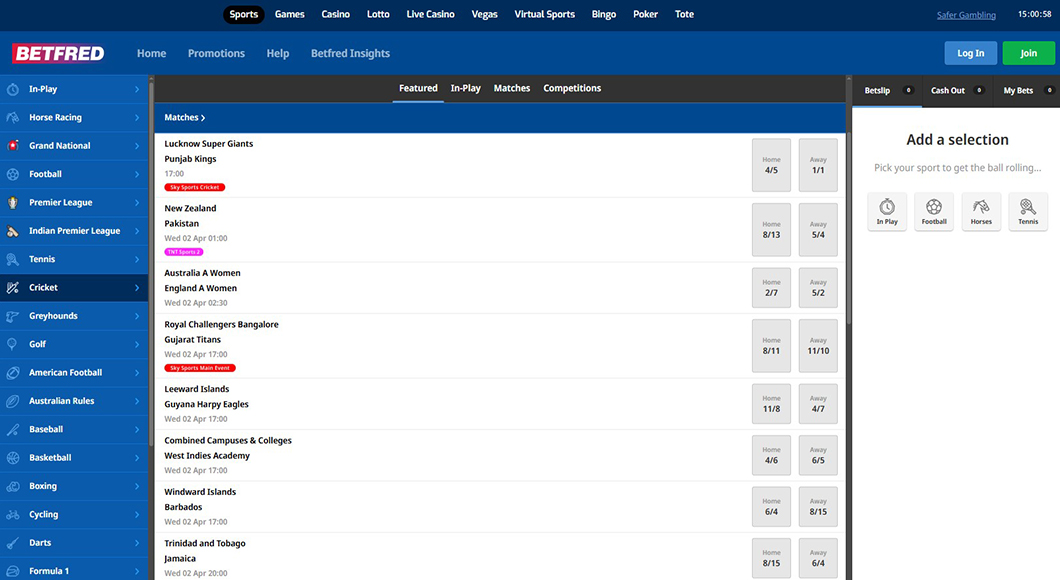Viewport: 1060px width, 580px height.
Task: Click the Greyhounds icon in sidebar
Action: pyautogui.click(x=13, y=316)
